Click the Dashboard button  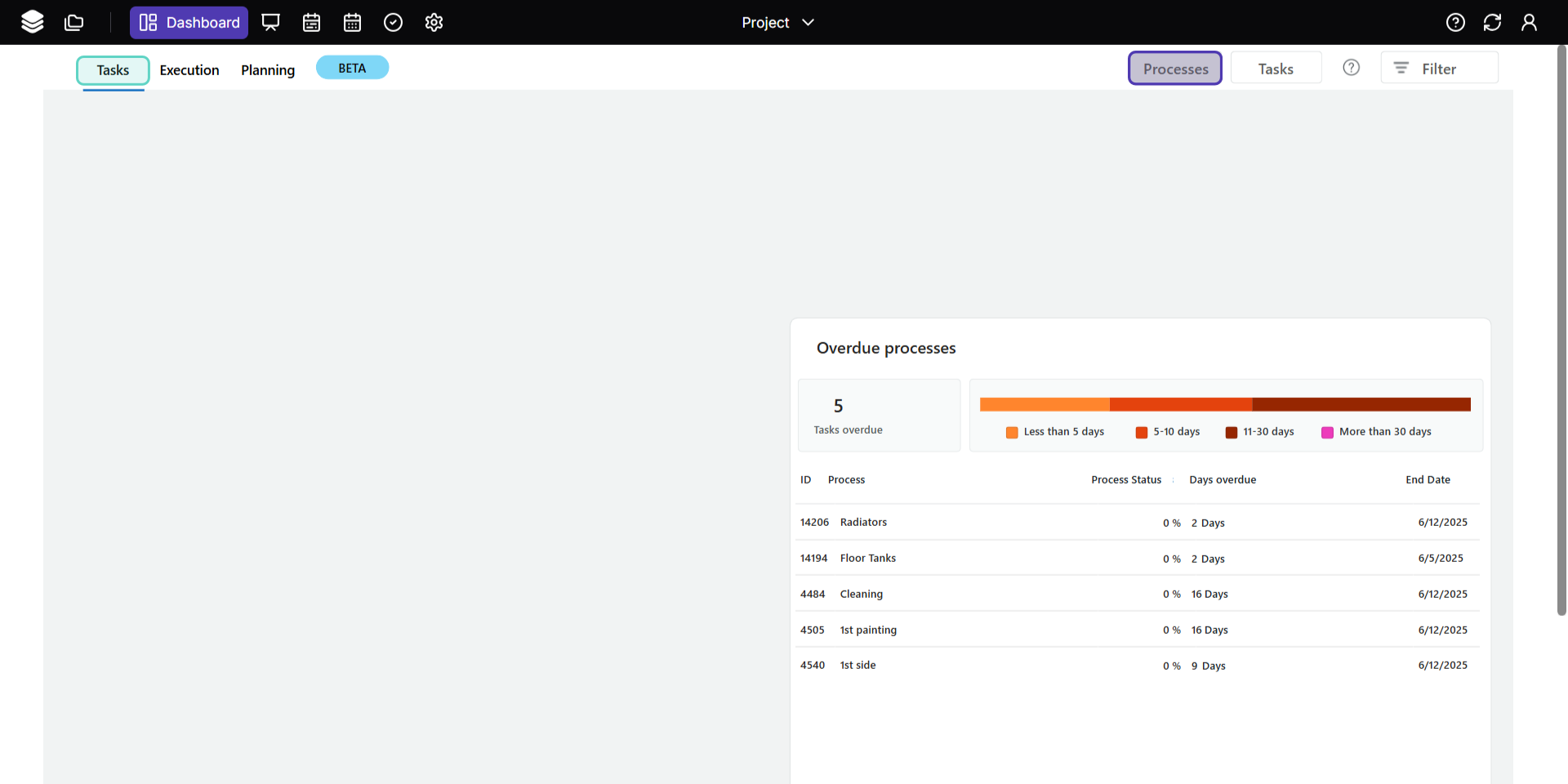(x=189, y=22)
